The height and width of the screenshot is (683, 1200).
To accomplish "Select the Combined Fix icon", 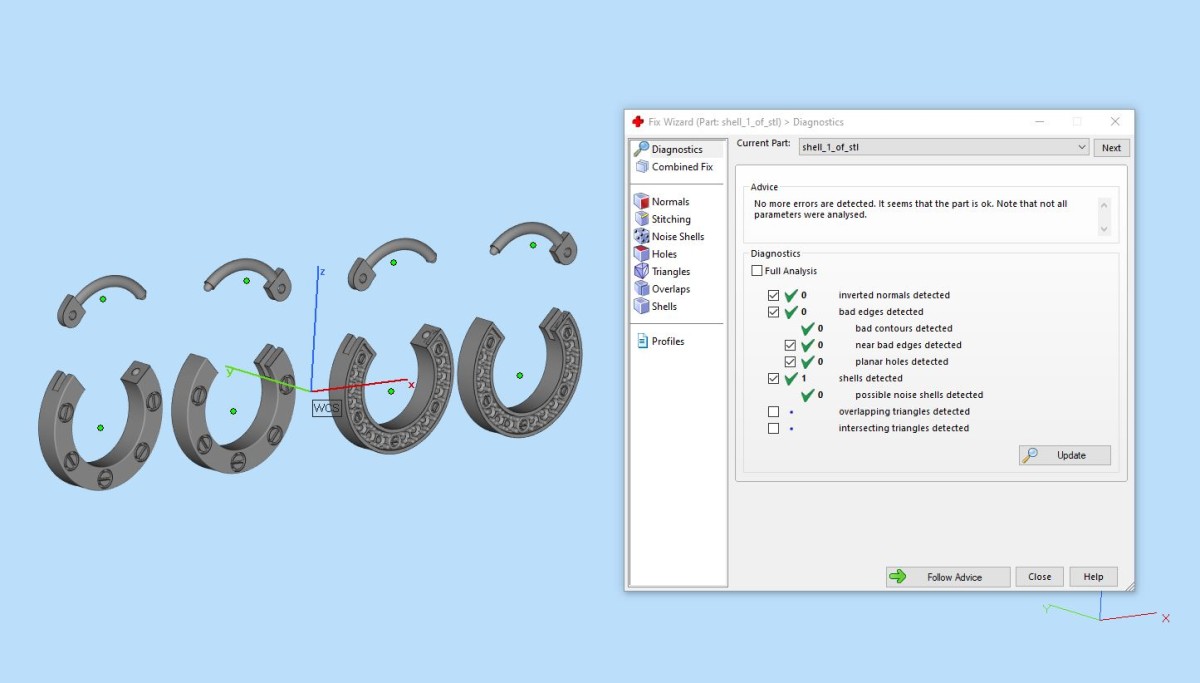I will point(641,167).
